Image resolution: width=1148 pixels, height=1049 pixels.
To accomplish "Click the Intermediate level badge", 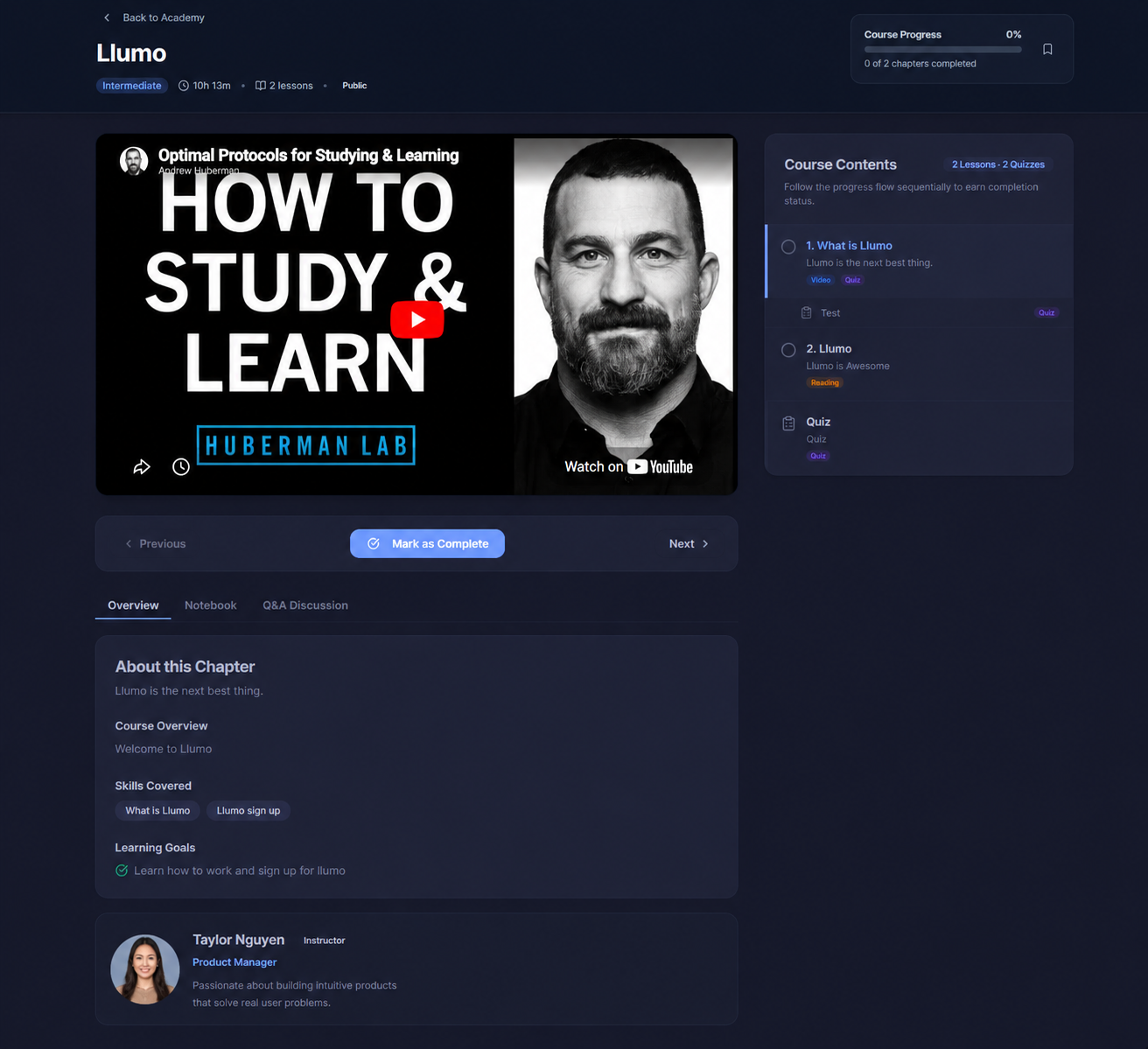I will (x=132, y=86).
